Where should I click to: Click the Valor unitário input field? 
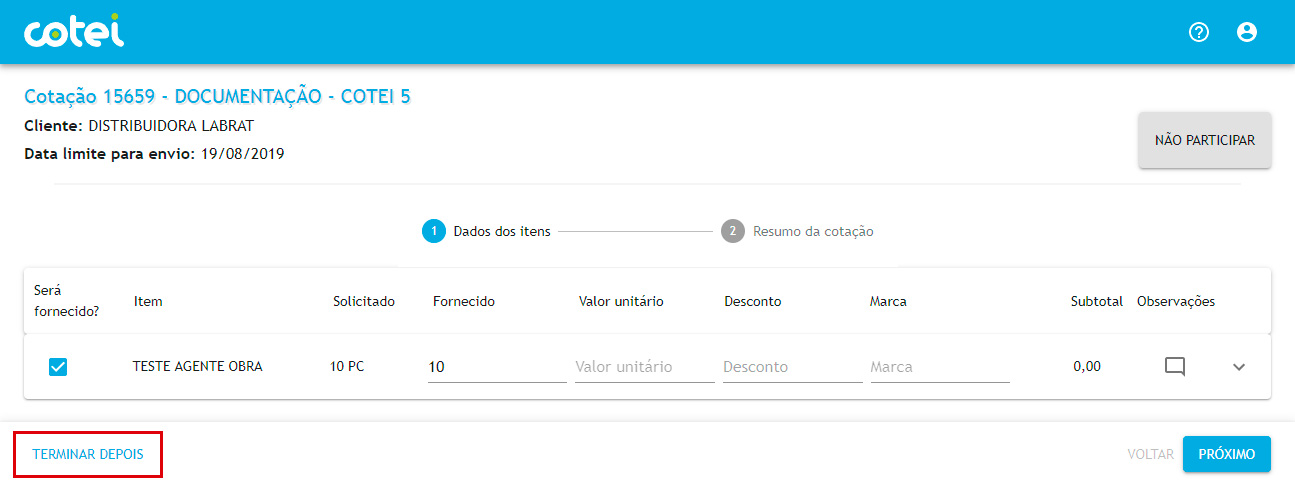click(x=642, y=367)
